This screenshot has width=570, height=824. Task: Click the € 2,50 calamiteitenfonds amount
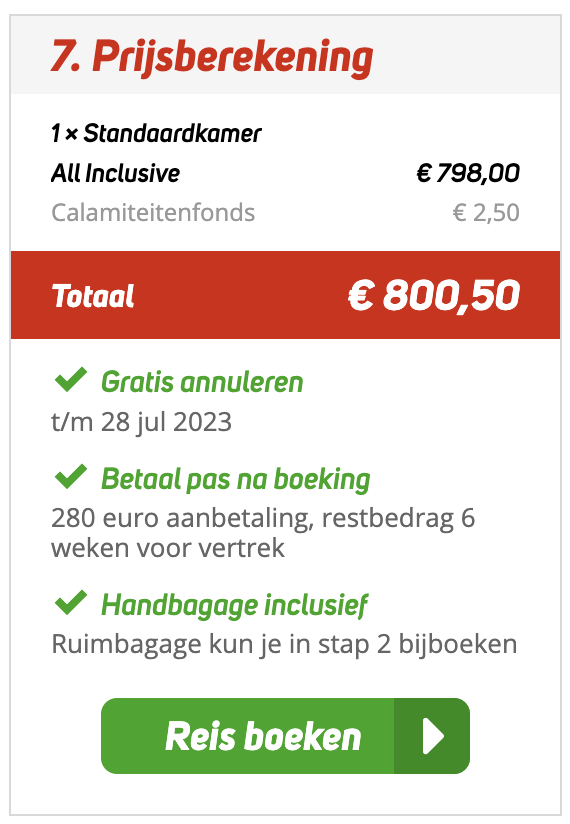(x=486, y=213)
